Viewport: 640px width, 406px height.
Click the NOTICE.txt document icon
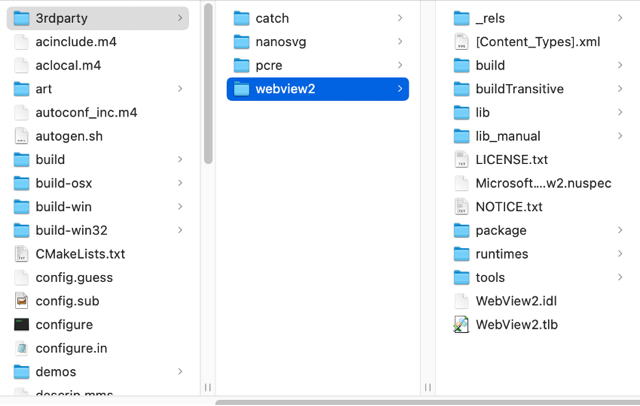(461, 206)
